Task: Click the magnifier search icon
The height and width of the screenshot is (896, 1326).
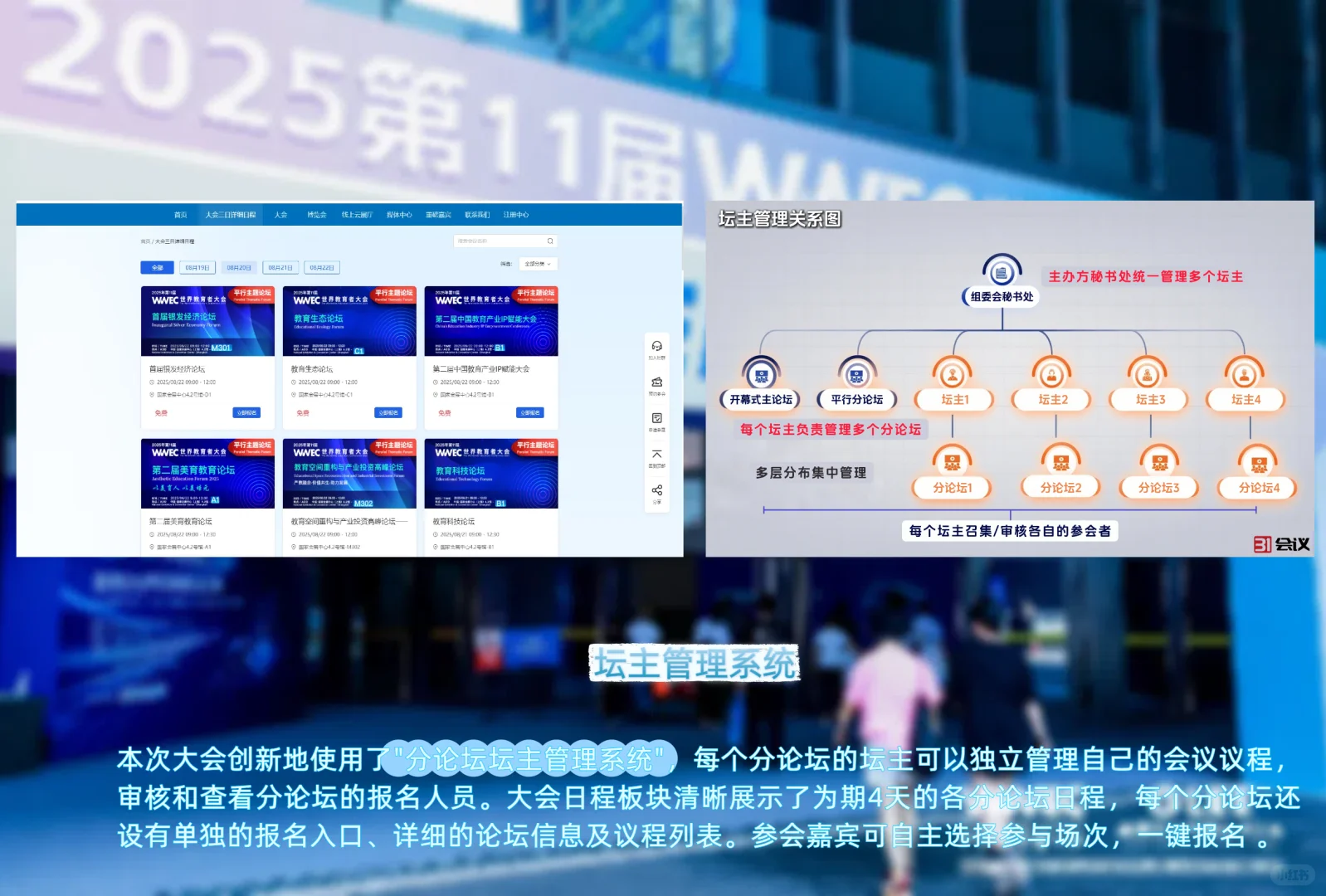Action: tap(549, 241)
